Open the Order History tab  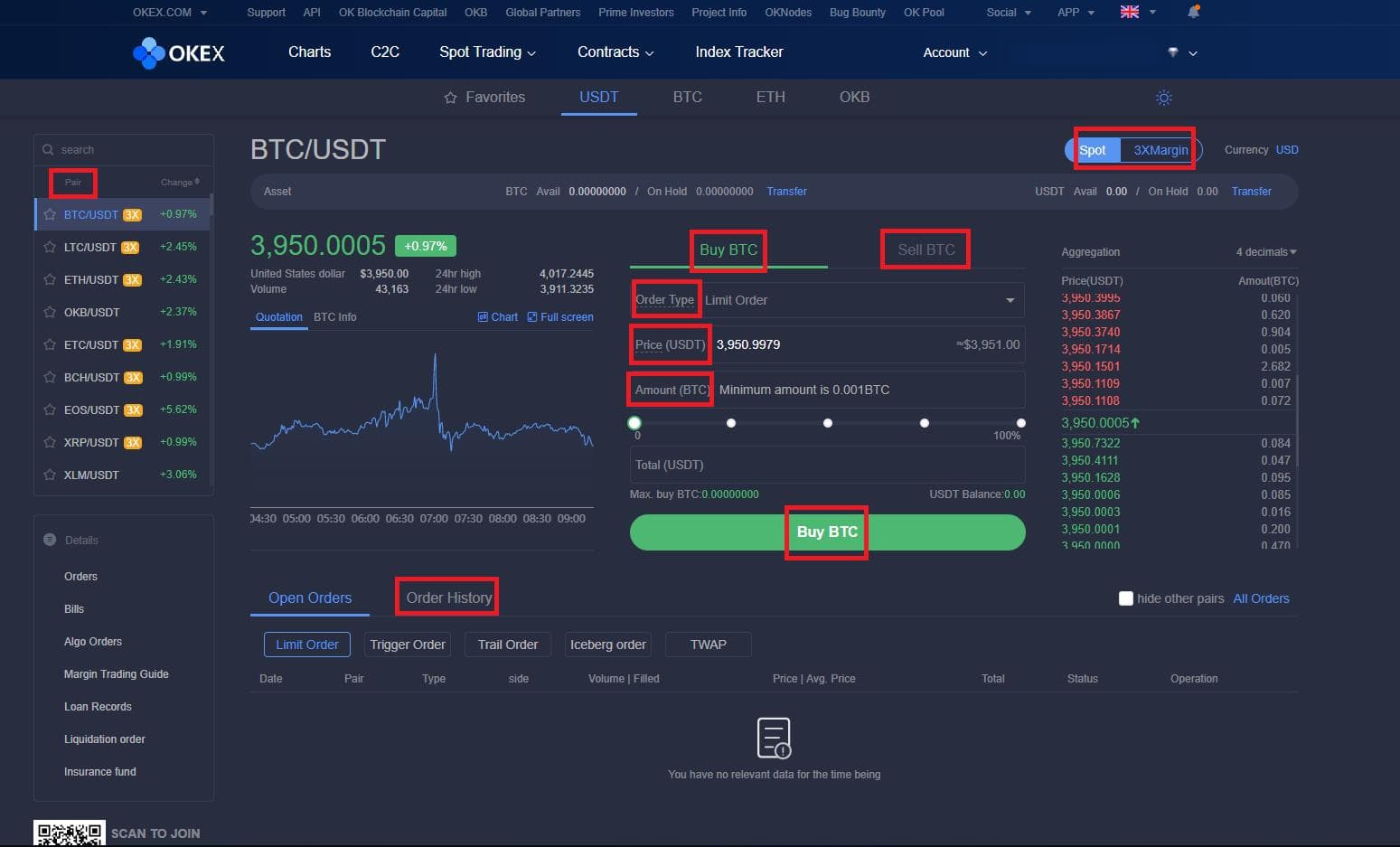pos(449,598)
